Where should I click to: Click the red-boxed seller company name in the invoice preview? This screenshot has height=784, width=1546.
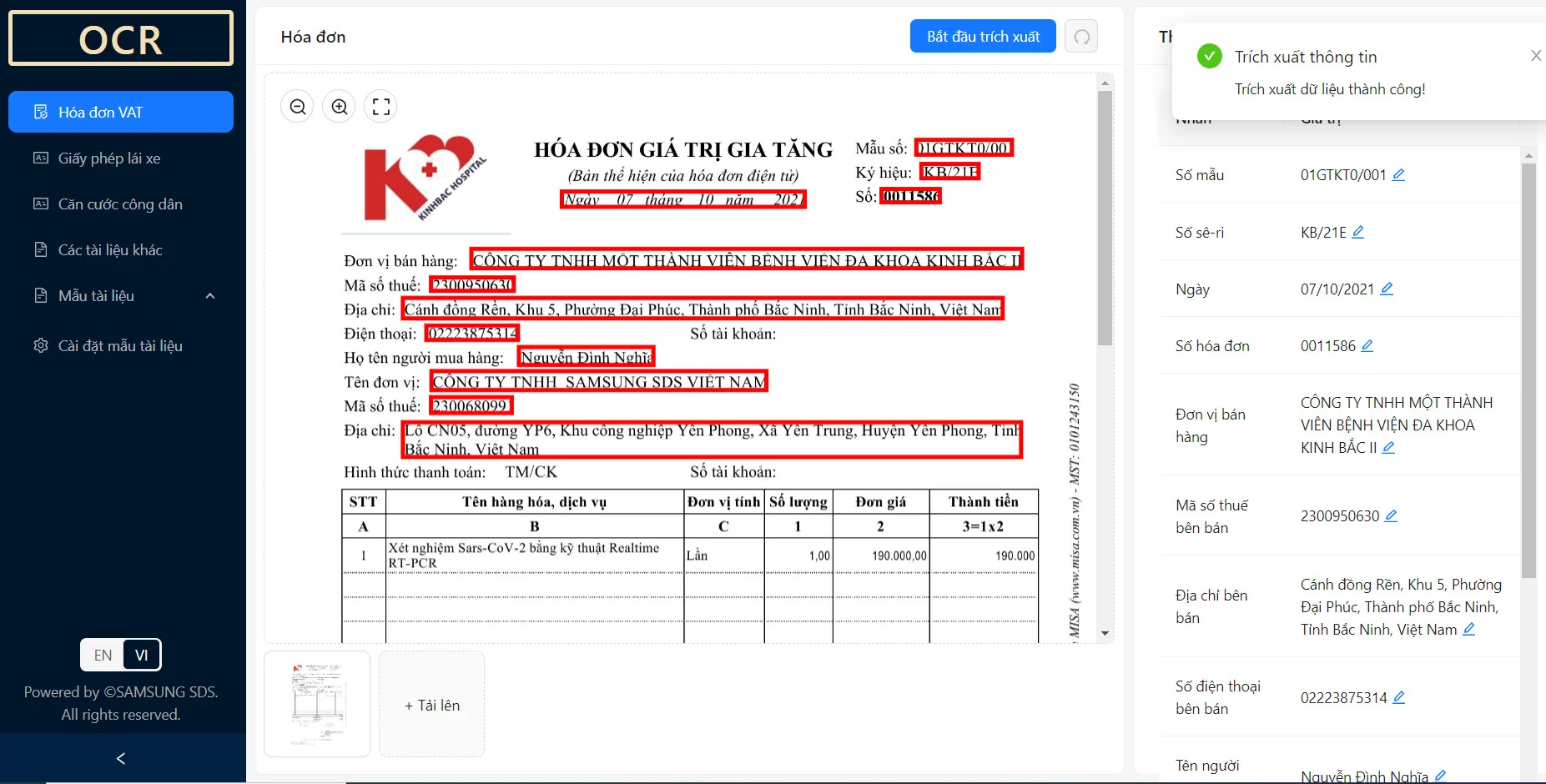[x=747, y=259]
